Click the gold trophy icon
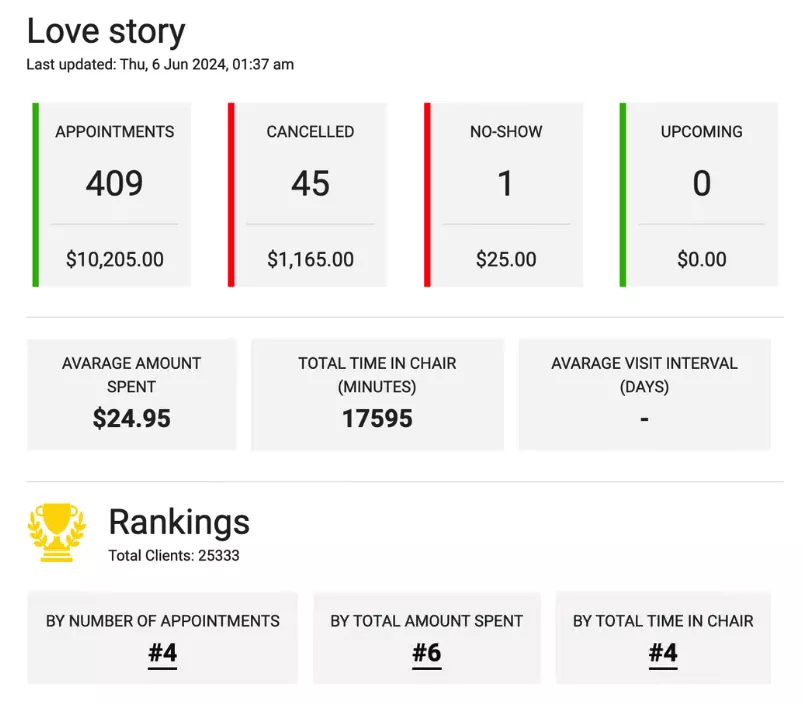The width and height of the screenshot is (803, 704). point(57,532)
